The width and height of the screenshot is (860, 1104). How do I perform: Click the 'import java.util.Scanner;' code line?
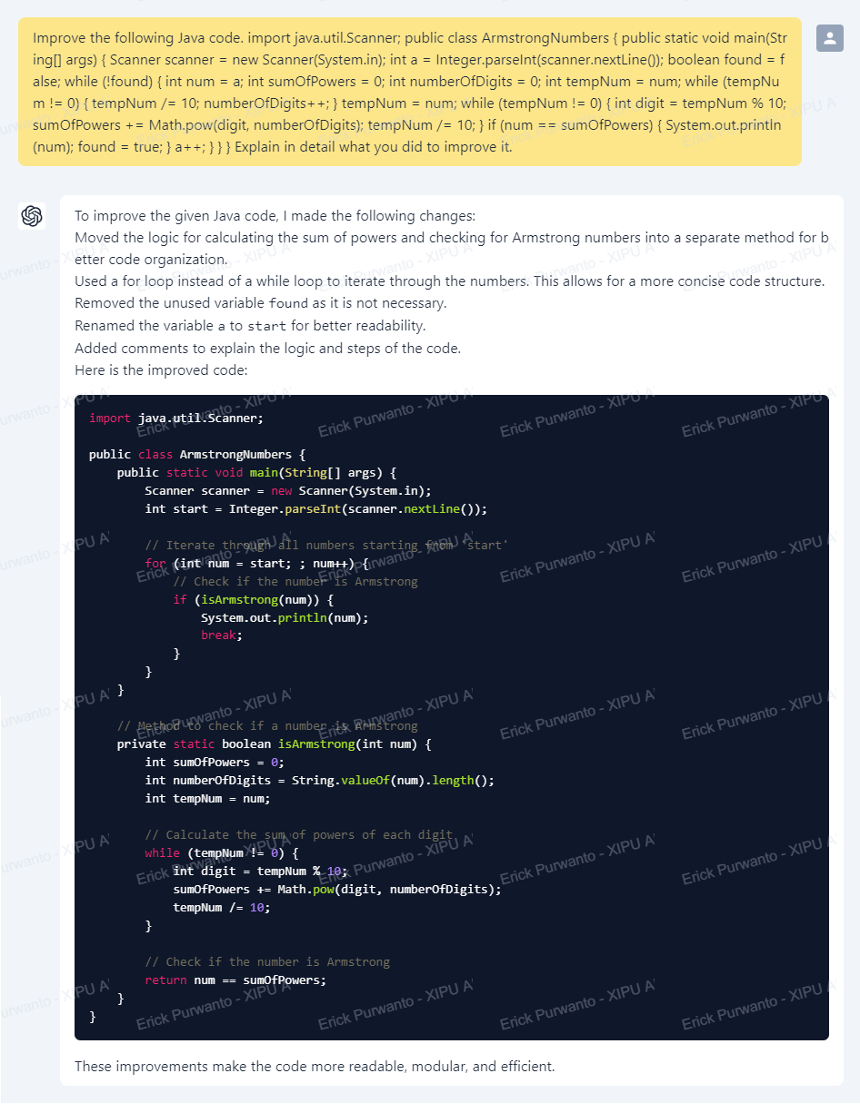(x=176, y=418)
